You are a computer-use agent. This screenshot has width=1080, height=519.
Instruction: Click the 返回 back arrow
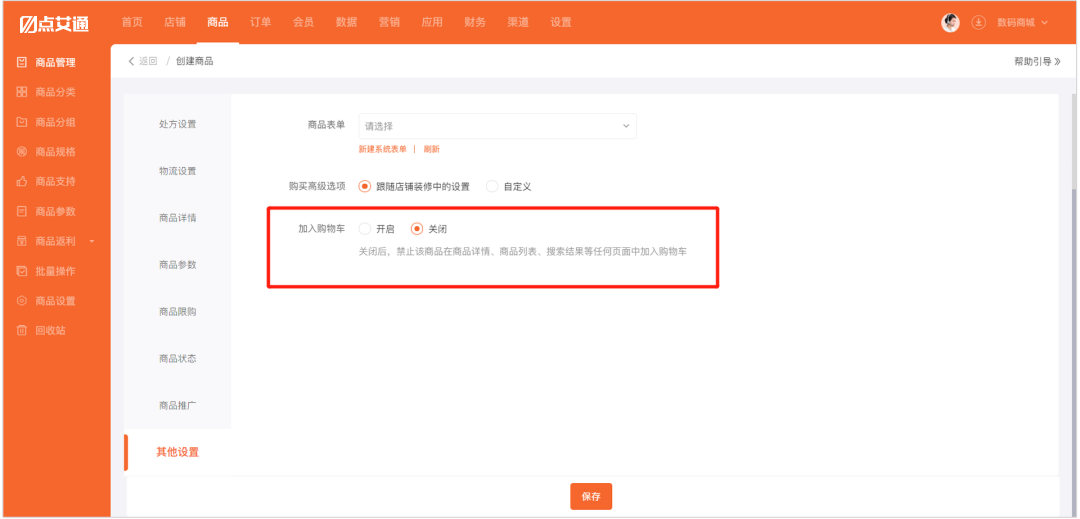pyautogui.click(x=132, y=61)
